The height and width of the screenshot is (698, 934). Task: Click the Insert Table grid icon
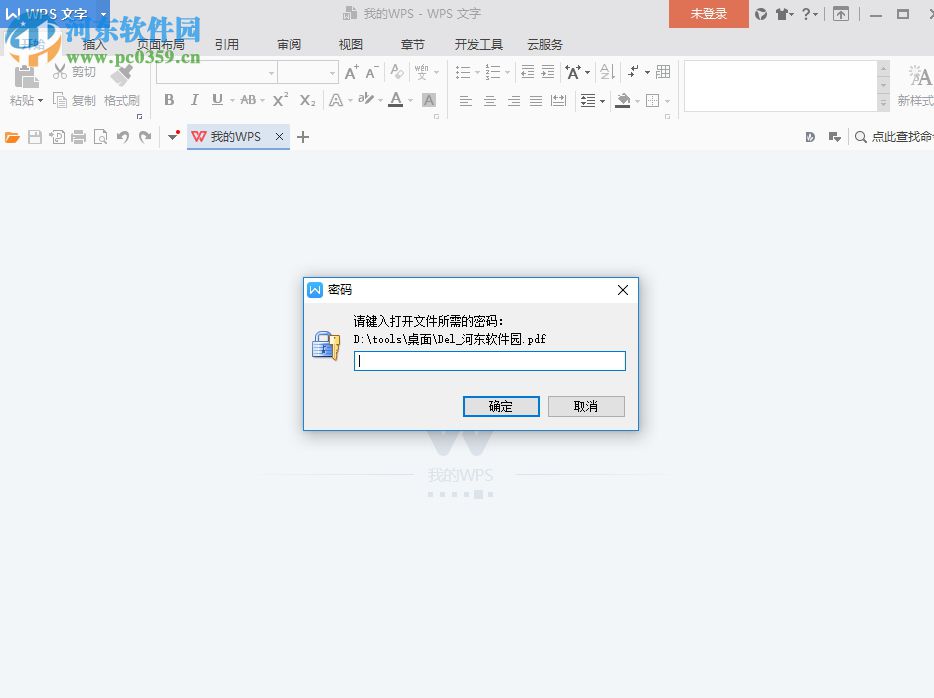[664, 72]
